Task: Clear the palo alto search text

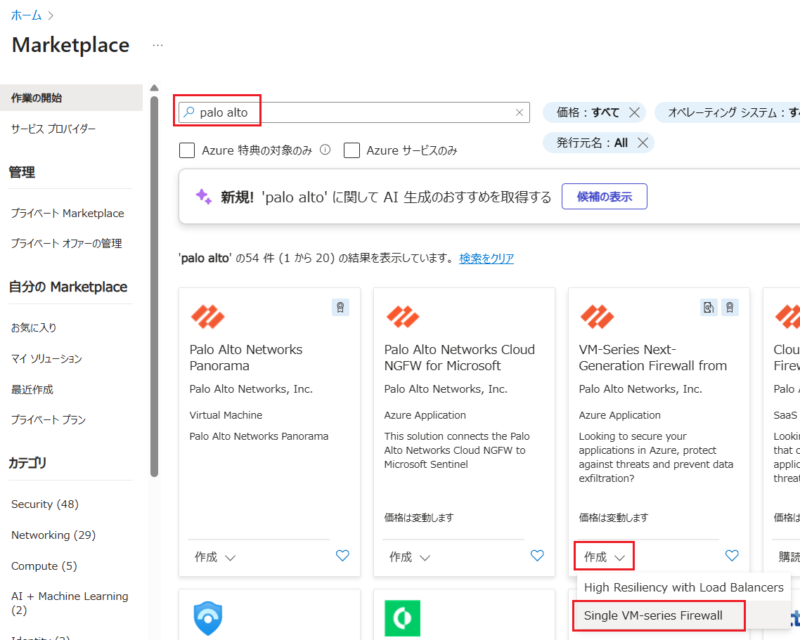Action: point(519,112)
